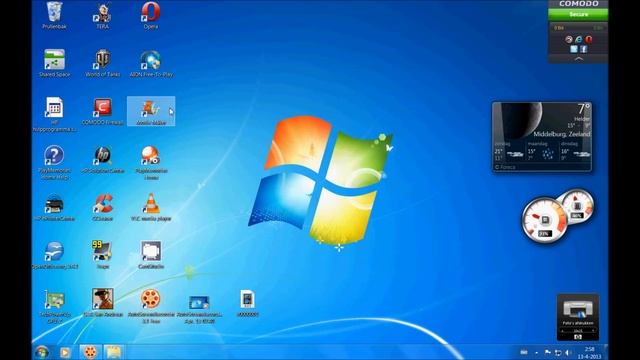640x360 pixels.
Task: Click Facebook icon in COMODO widget
Action: pyautogui.click(x=584, y=49)
